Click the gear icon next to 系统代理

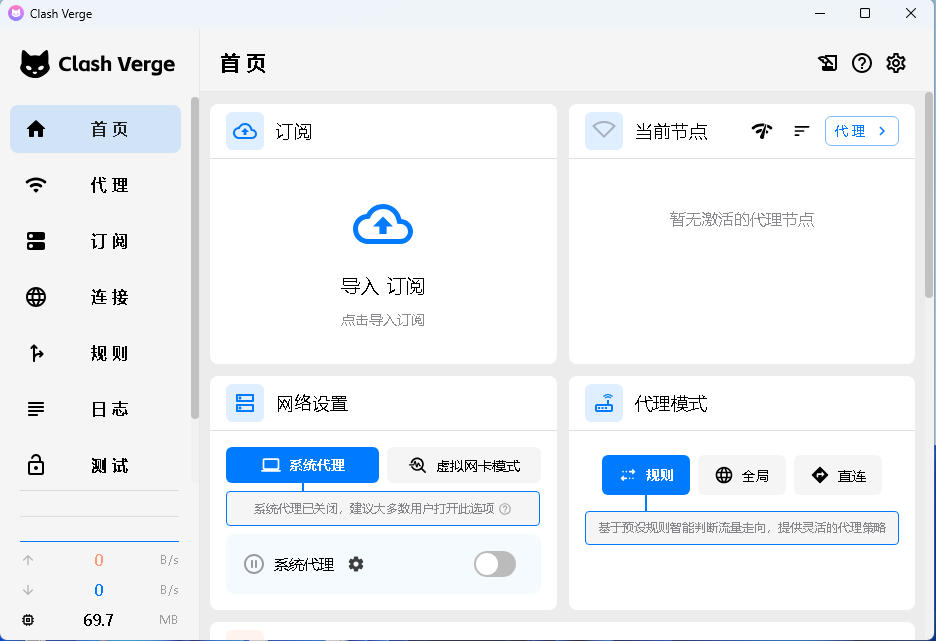tap(356, 564)
